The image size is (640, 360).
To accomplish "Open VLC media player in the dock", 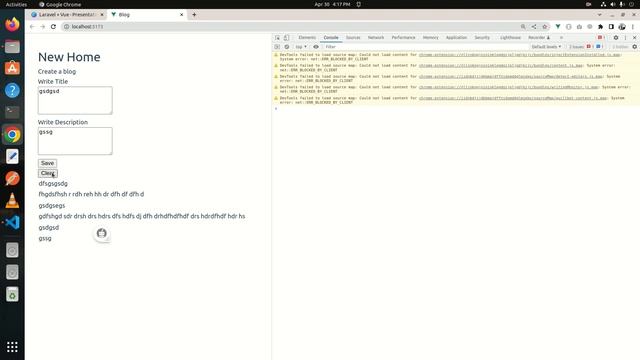I will 12,200.
